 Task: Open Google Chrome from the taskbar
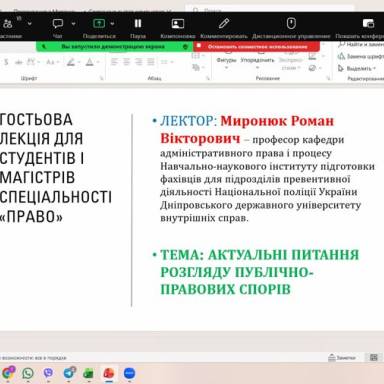[x=8, y=373]
